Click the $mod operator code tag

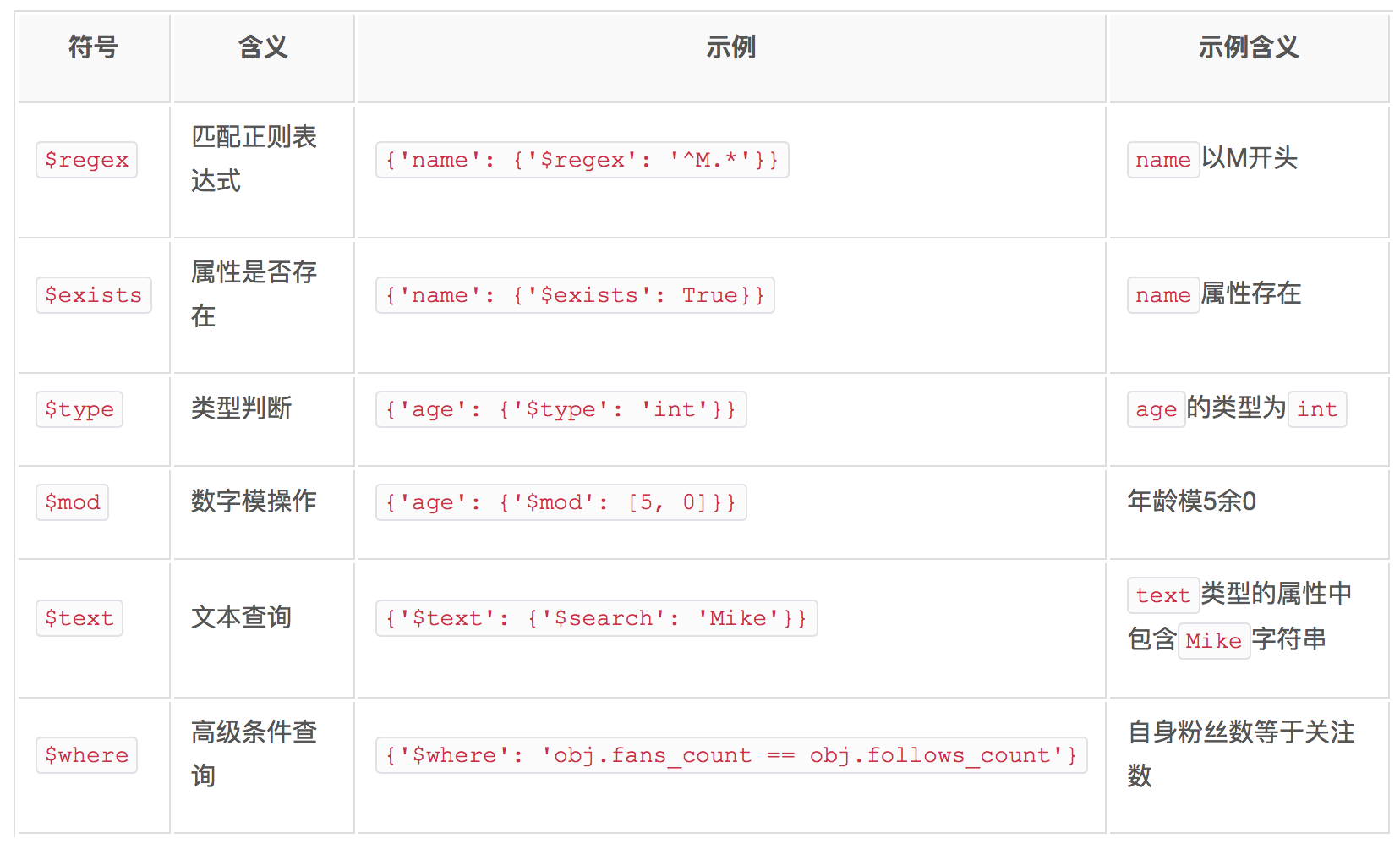72,502
